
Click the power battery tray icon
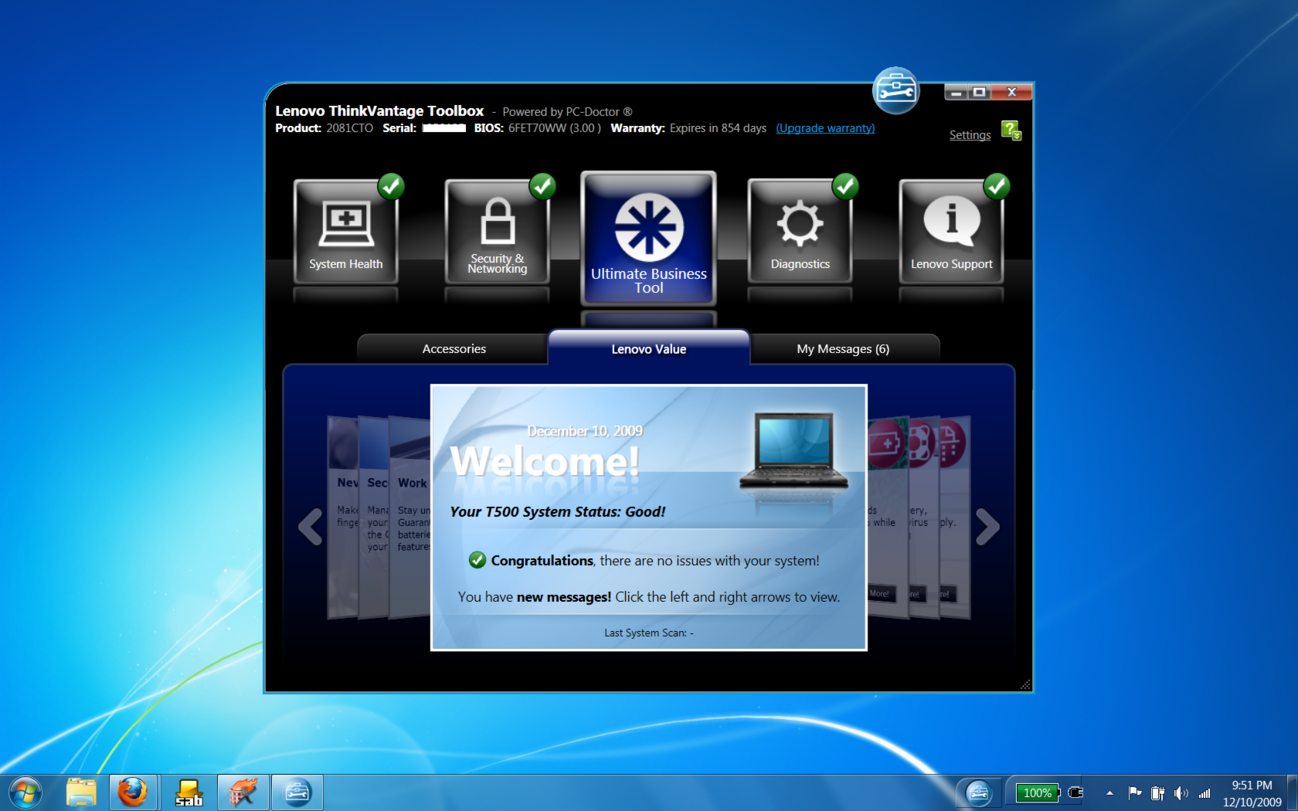click(1157, 793)
